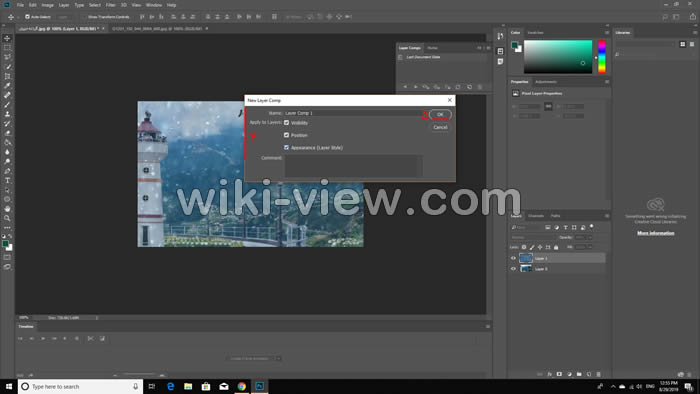Open the Create Video Timeline dropdown arrow

[x=278, y=358]
